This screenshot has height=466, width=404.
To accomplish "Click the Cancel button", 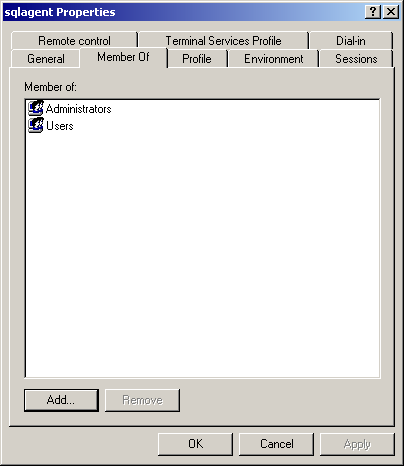I will click(x=276, y=444).
